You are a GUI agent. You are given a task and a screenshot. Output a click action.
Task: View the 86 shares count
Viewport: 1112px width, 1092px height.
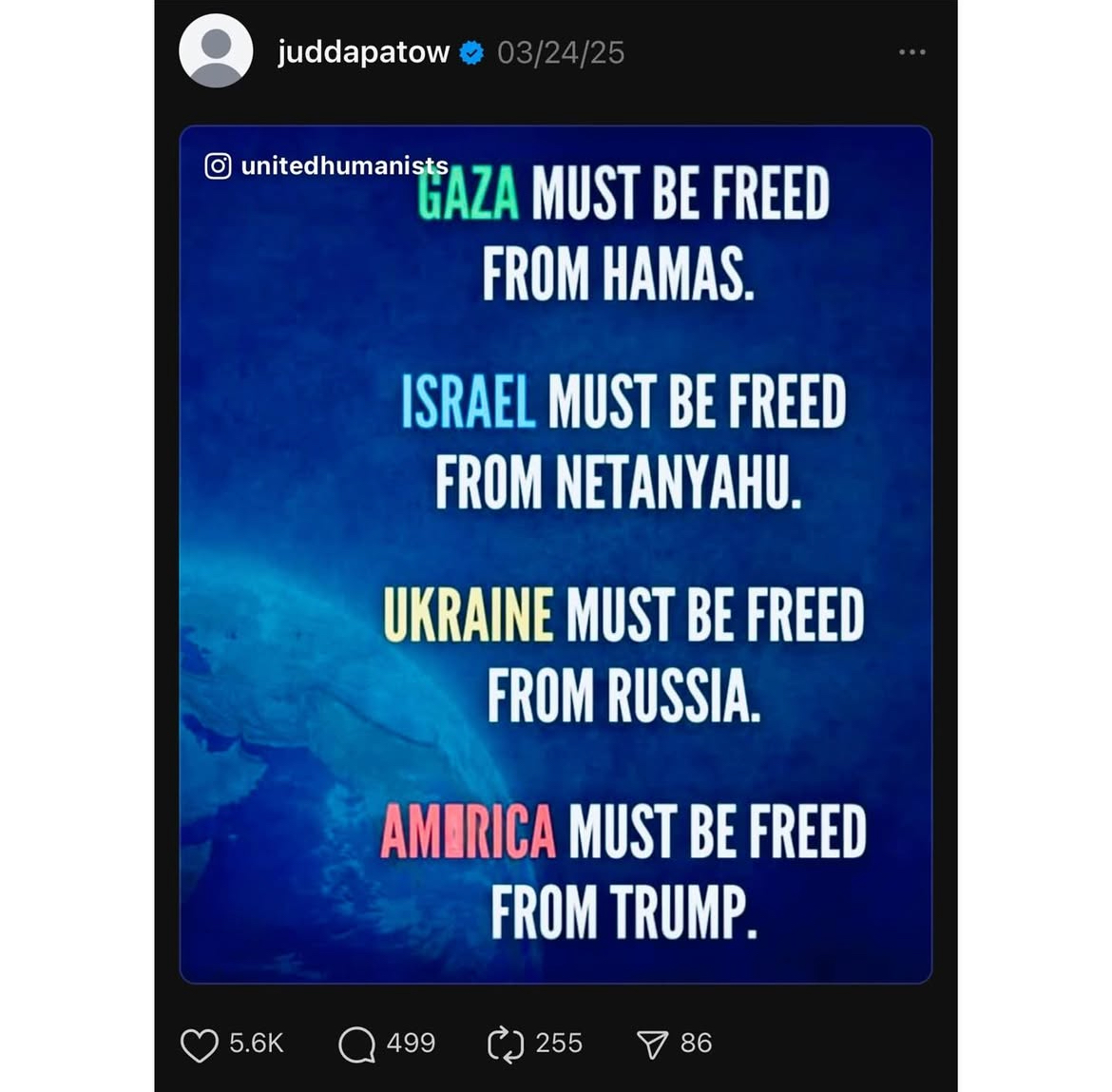696,1044
